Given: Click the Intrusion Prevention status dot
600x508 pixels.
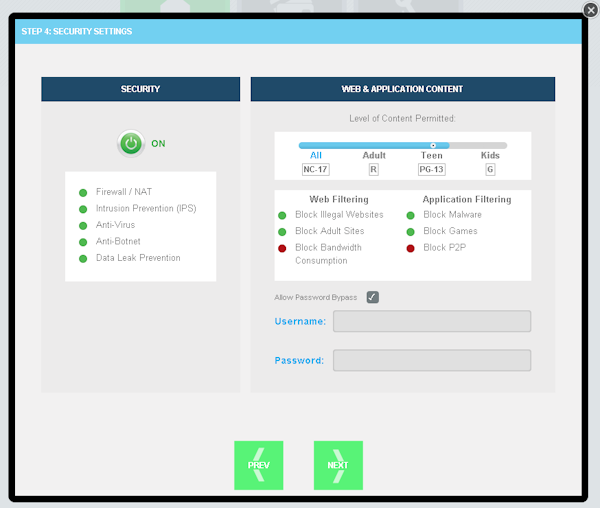Looking at the screenshot, I should tap(83, 209).
